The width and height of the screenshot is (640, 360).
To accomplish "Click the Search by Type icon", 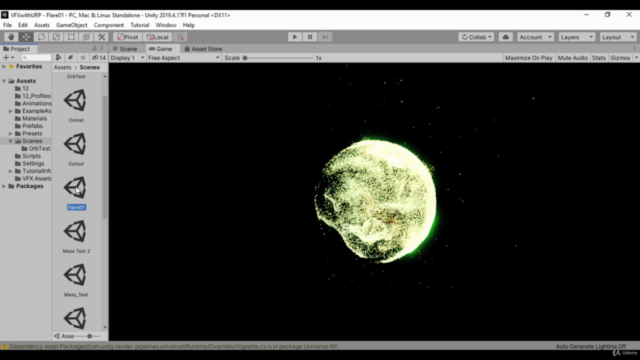I will pyautogui.click(x=58, y=58).
